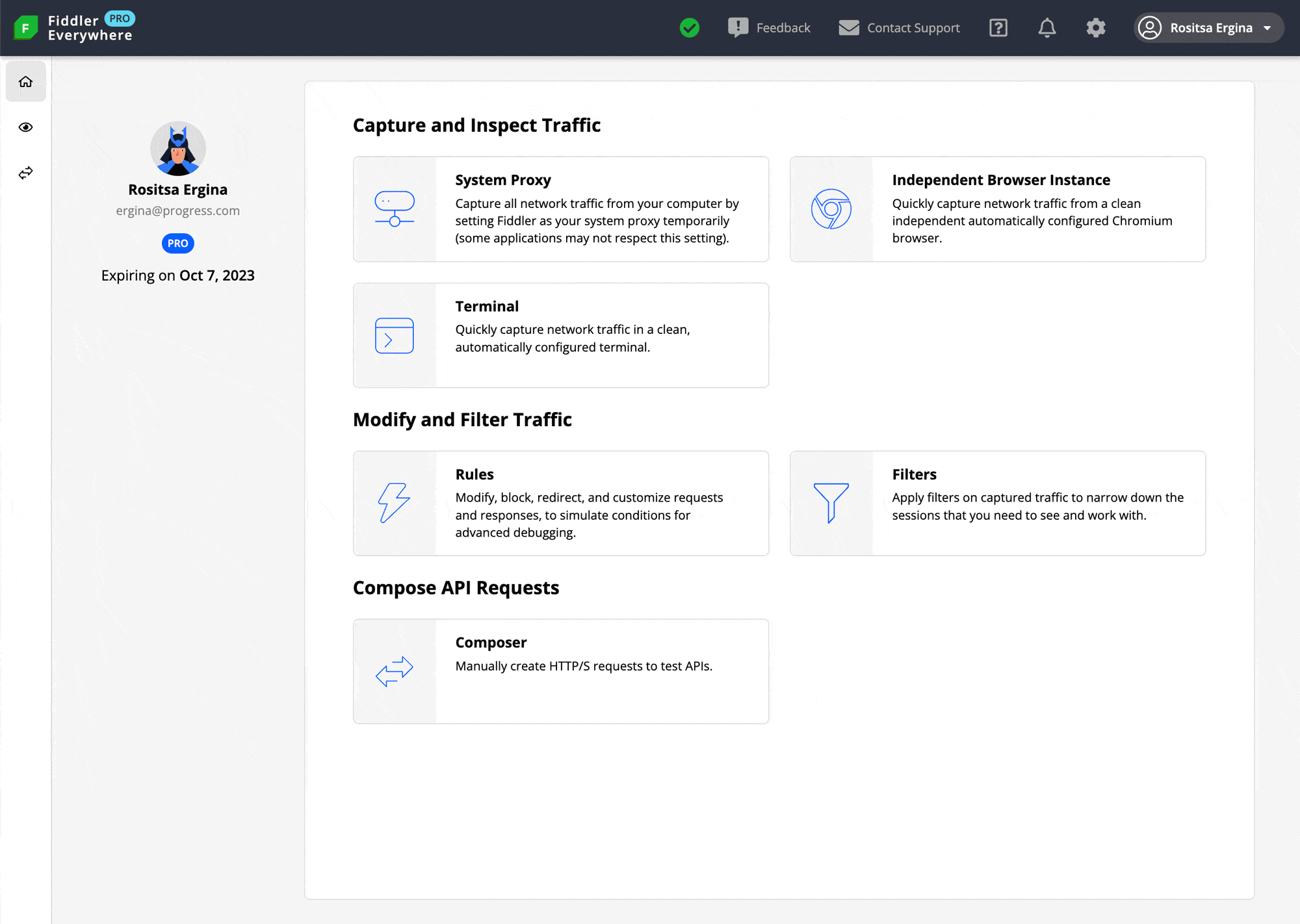Click the PRO badge beside Fiddler logo
Image resolution: width=1300 pixels, height=924 pixels.
(120, 19)
